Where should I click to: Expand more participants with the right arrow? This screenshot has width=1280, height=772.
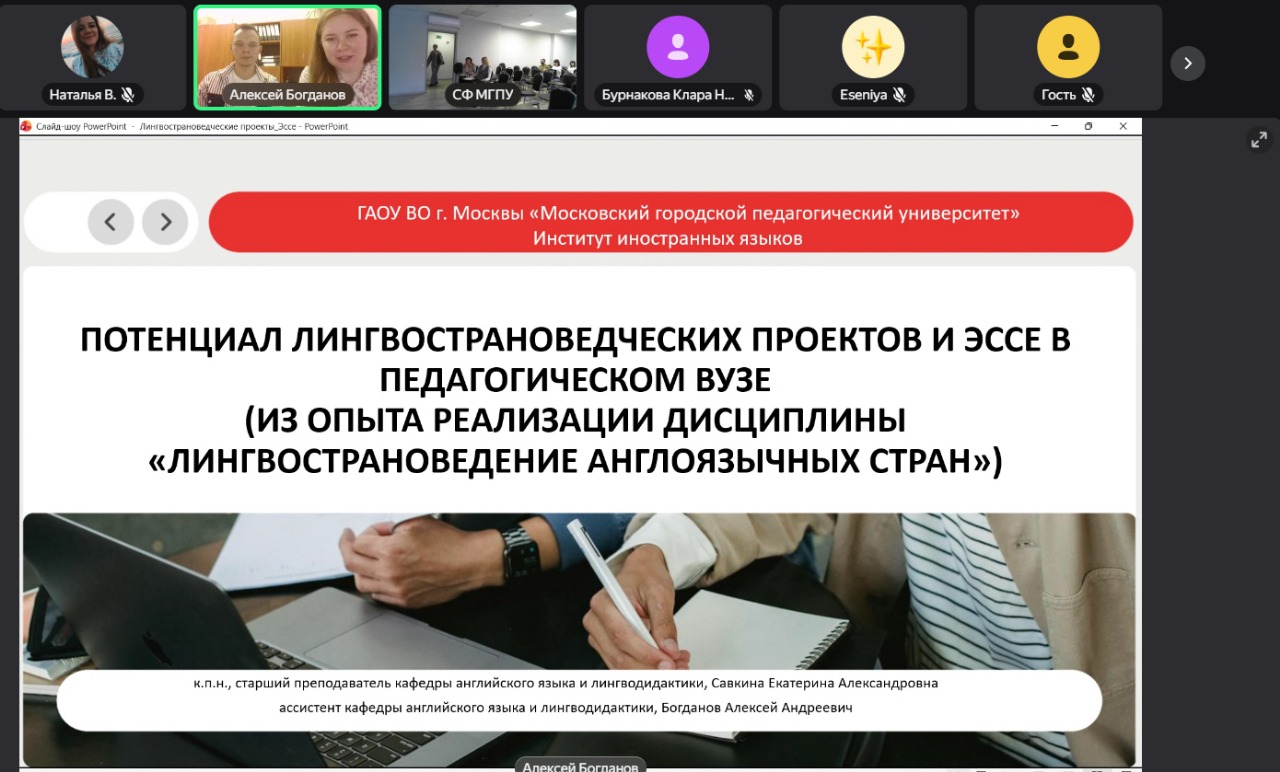click(1187, 63)
